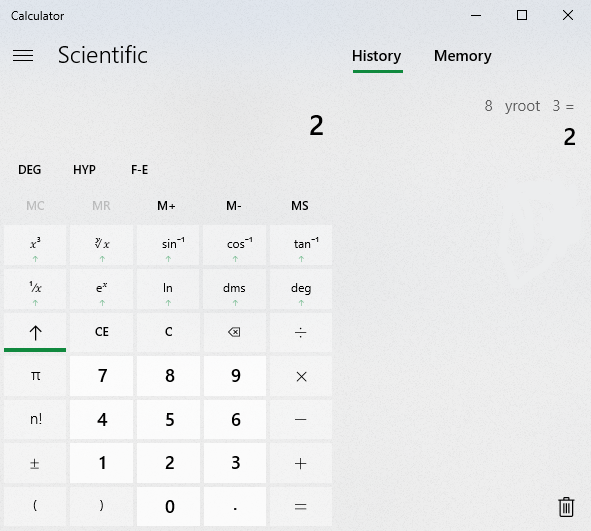Click the divide operator key

pyautogui.click(x=301, y=332)
